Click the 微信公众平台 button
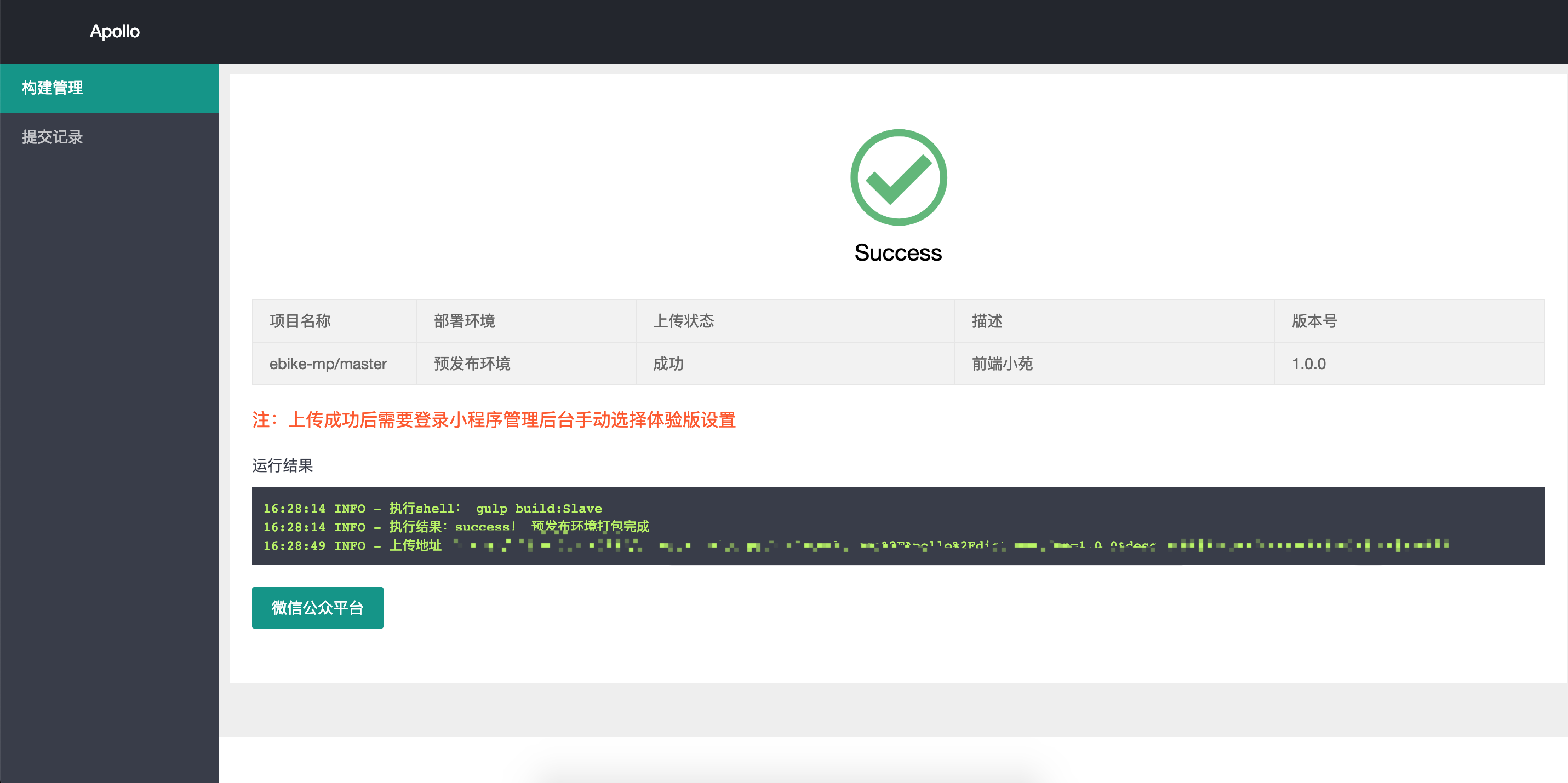1568x783 pixels. pos(317,607)
